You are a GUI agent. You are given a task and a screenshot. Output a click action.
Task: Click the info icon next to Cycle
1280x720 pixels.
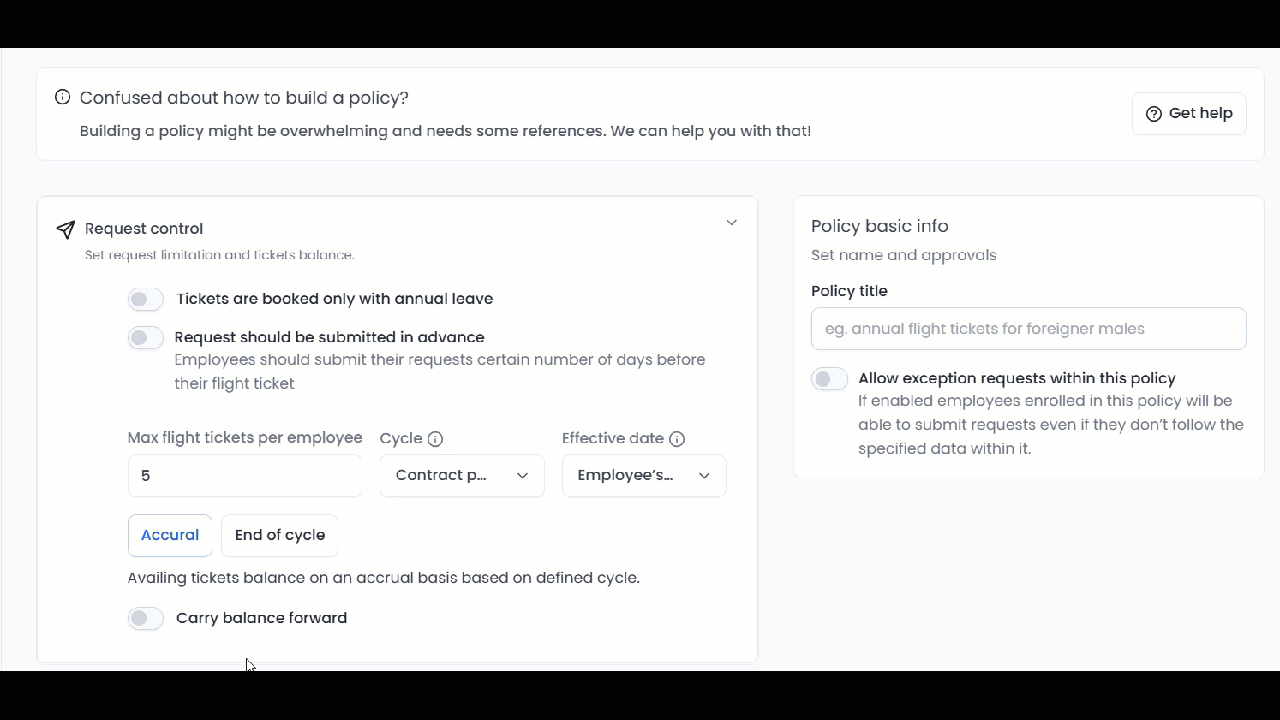click(x=435, y=439)
